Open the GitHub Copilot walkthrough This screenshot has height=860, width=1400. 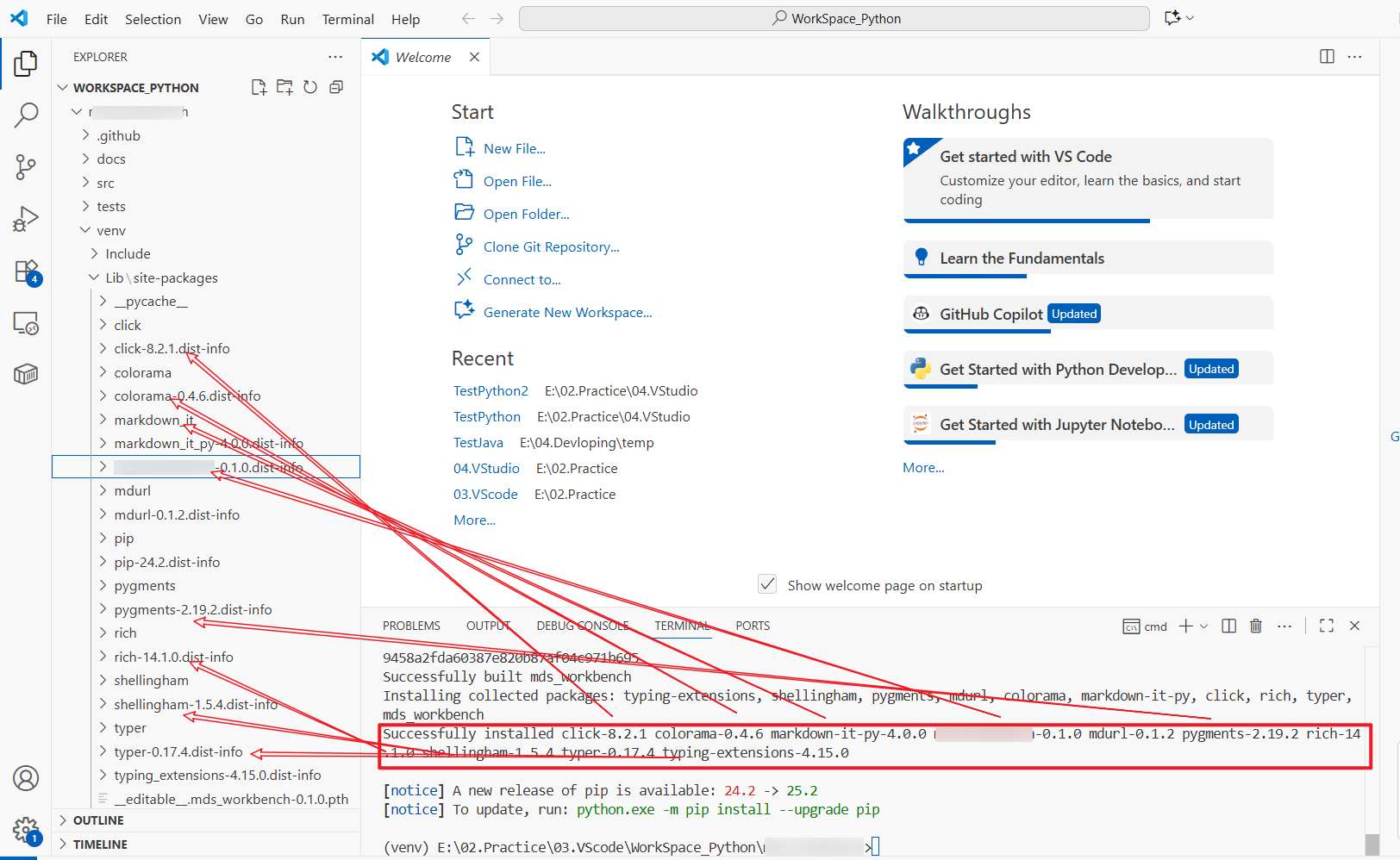pyautogui.click(x=1088, y=314)
